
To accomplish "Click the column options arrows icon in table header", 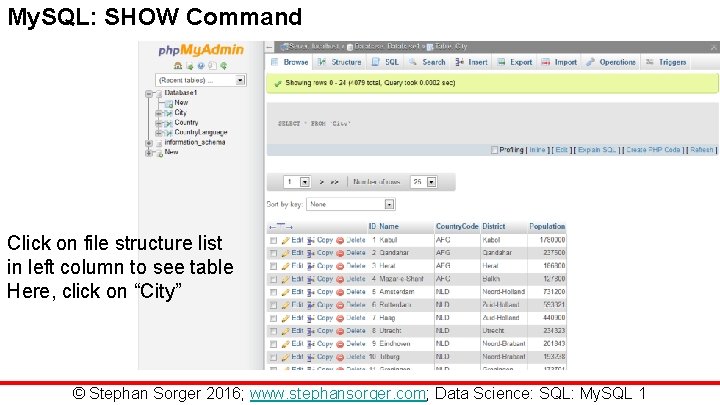I will [x=281, y=227].
